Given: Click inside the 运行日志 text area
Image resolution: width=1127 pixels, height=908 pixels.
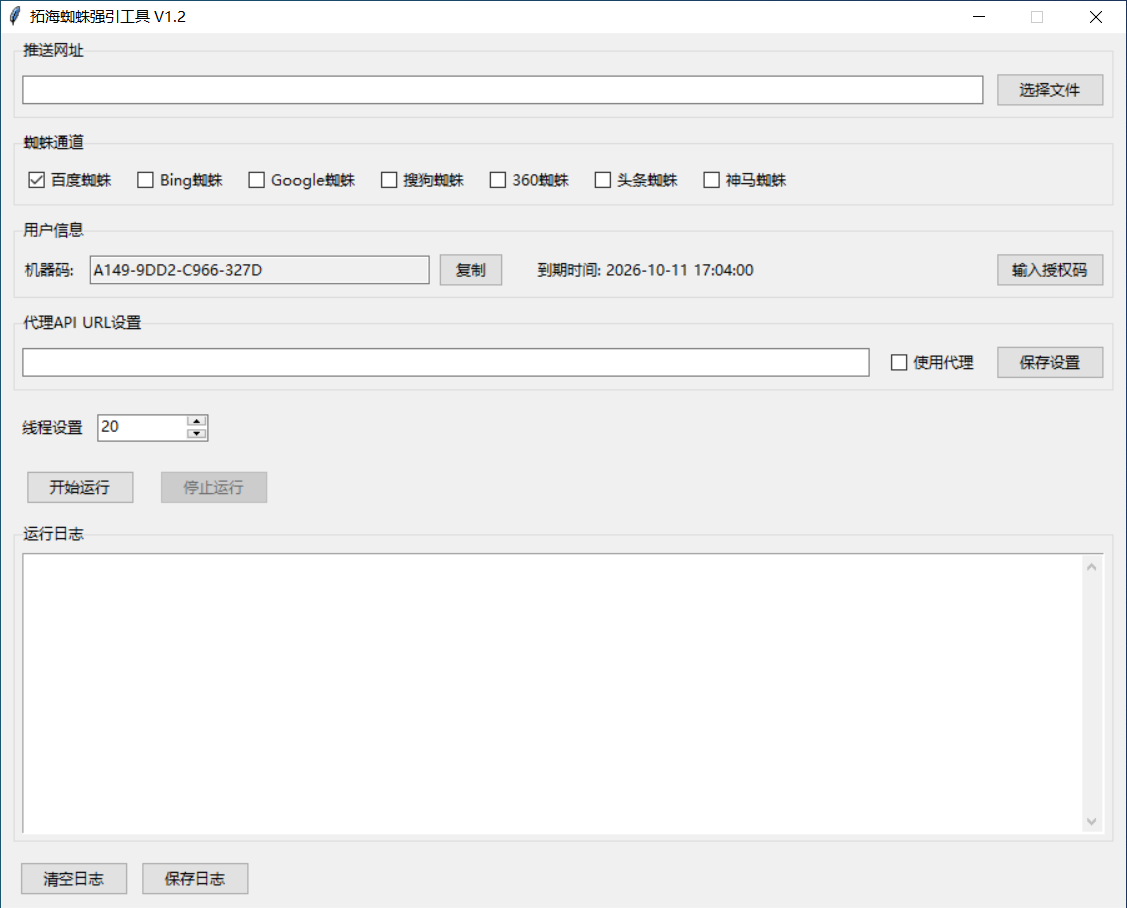Looking at the screenshot, I should [x=552, y=694].
